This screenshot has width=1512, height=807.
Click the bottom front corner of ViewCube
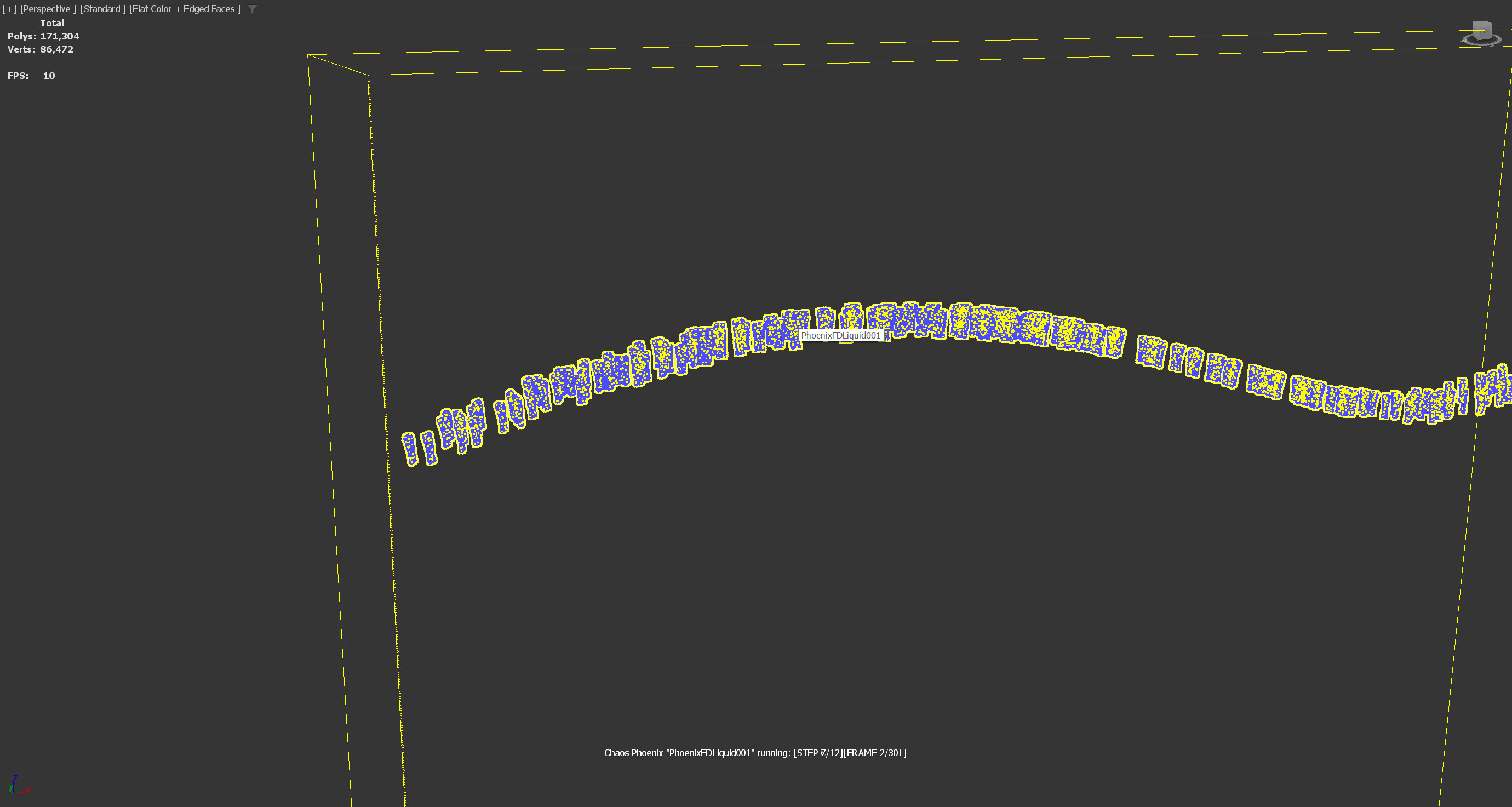1477,40
